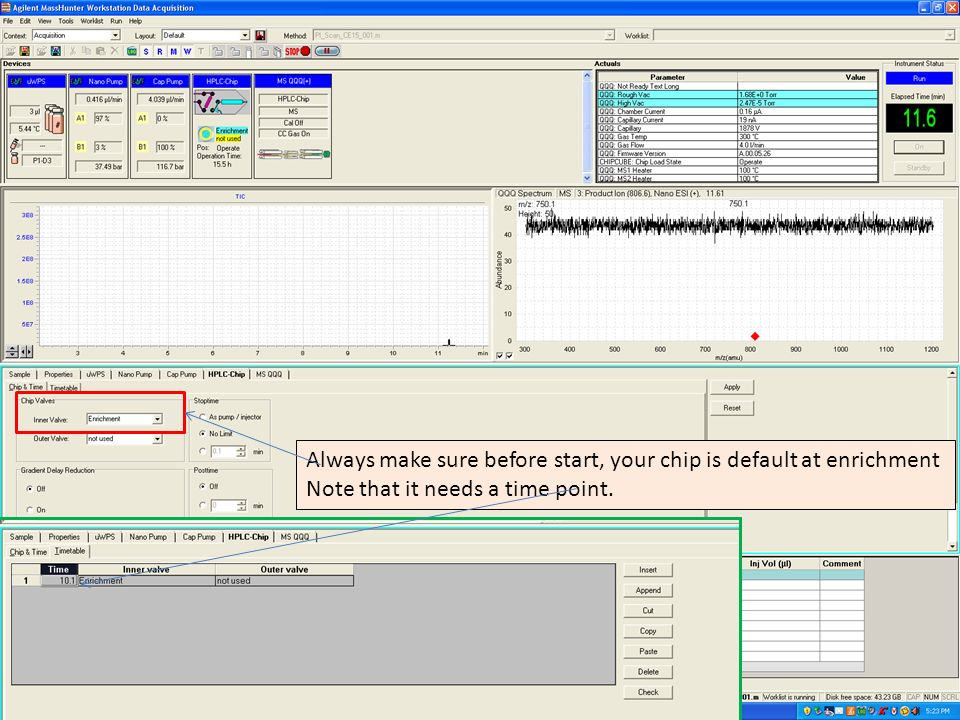Select the Stoptime minutes radio option
This screenshot has height=720, width=960.
tap(203, 451)
